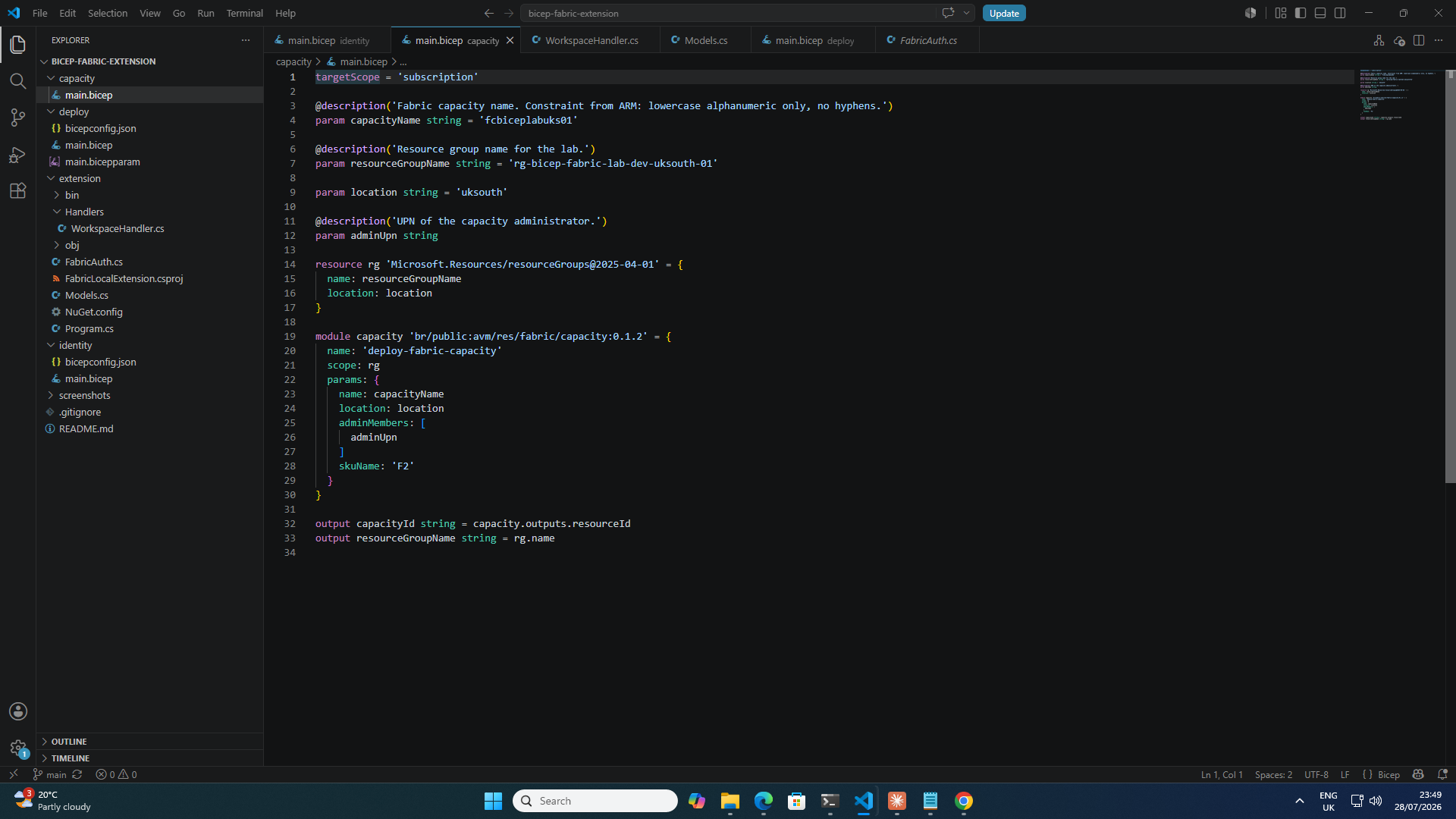Click LF end-of-line setting
The width and height of the screenshot is (1456, 819).
pyautogui.click(x=1345, y=774)
